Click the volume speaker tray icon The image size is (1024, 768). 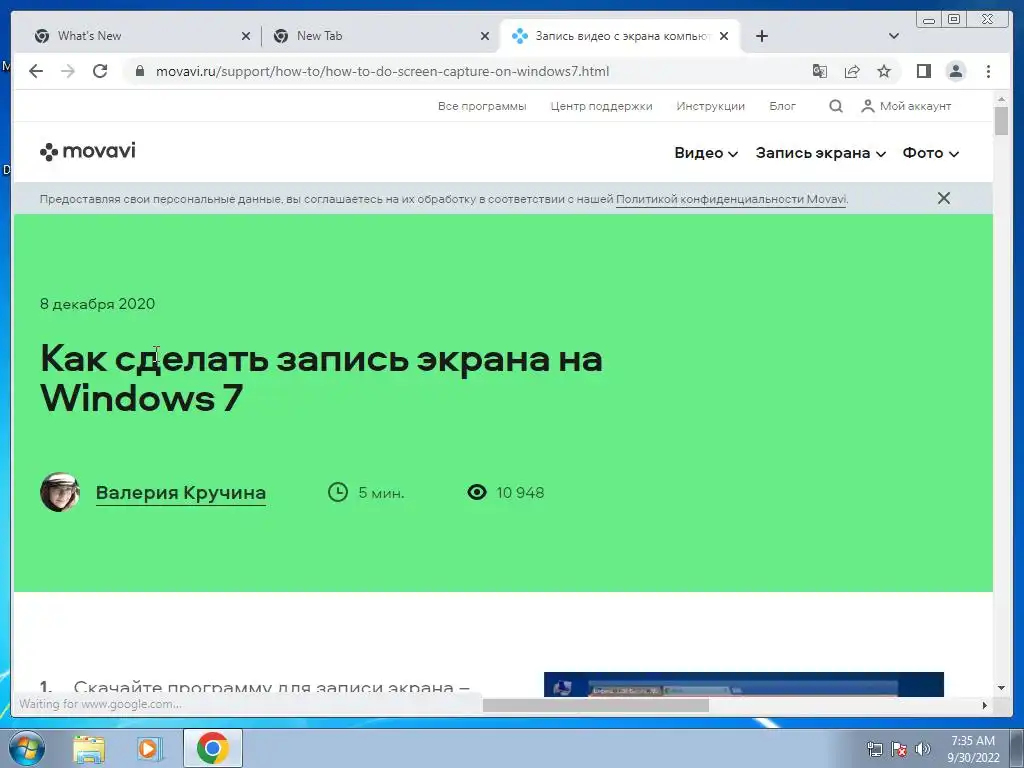point(923,749)
